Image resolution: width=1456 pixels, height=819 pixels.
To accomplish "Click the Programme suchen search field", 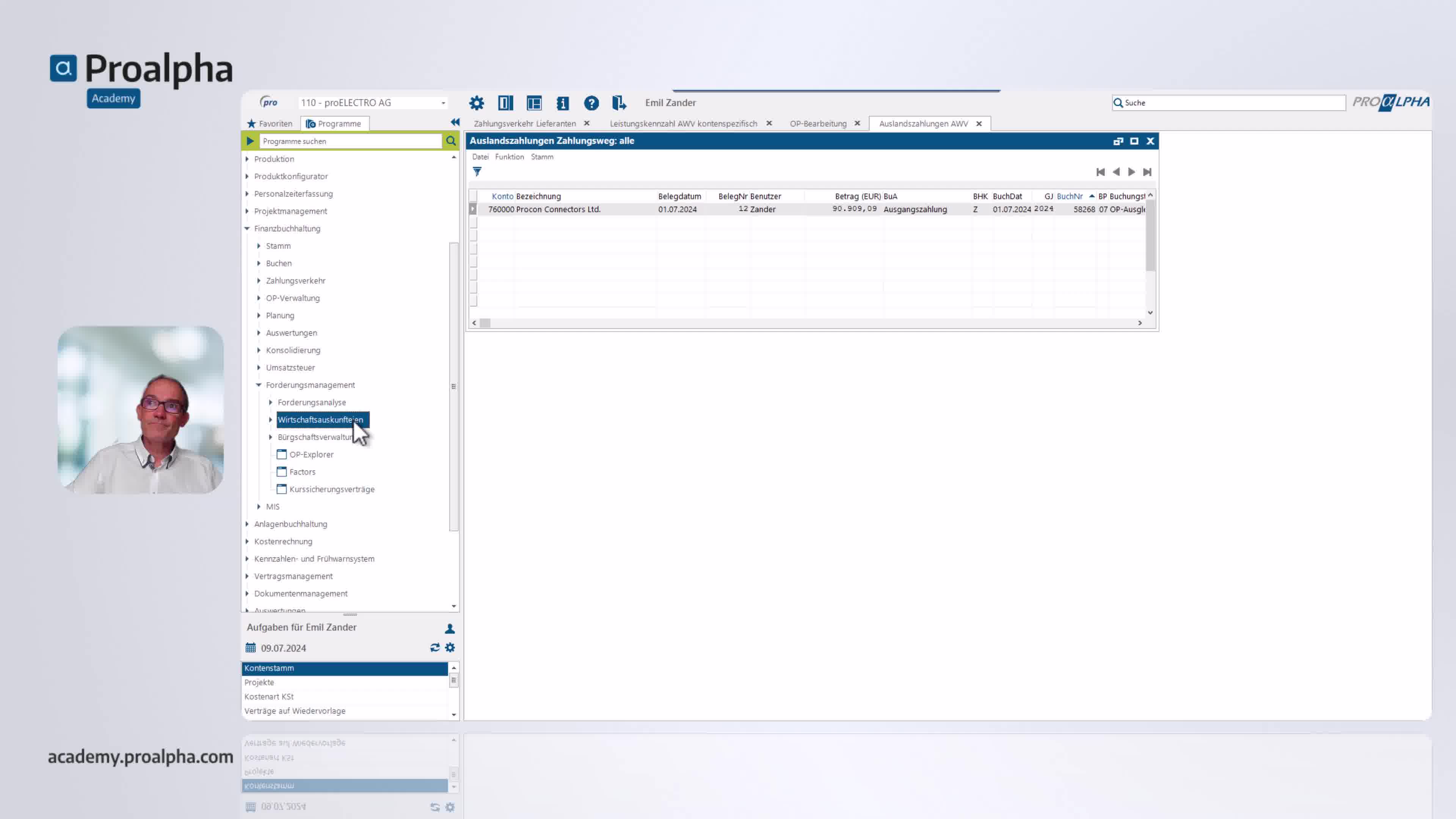I will pyautogui.click(x=350, y=141).
